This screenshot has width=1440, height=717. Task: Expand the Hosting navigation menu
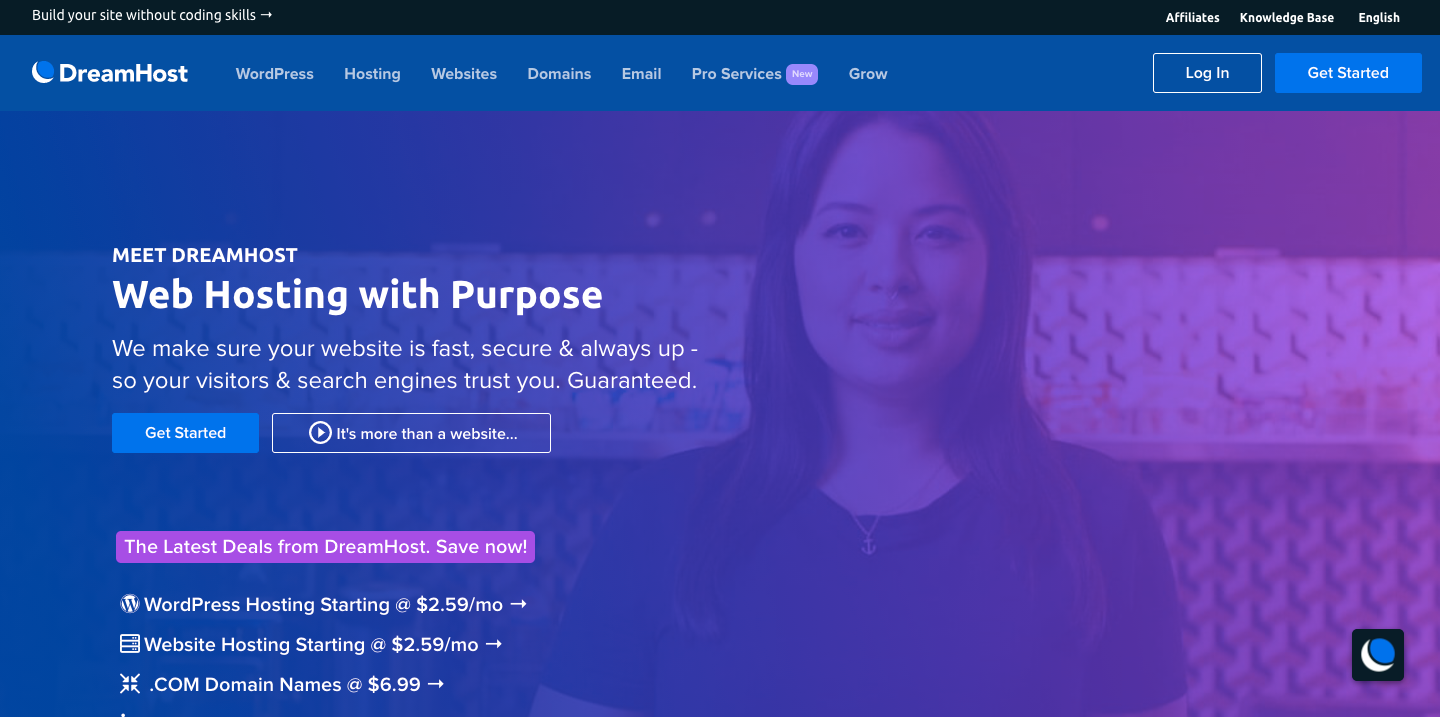coord(372,74)
